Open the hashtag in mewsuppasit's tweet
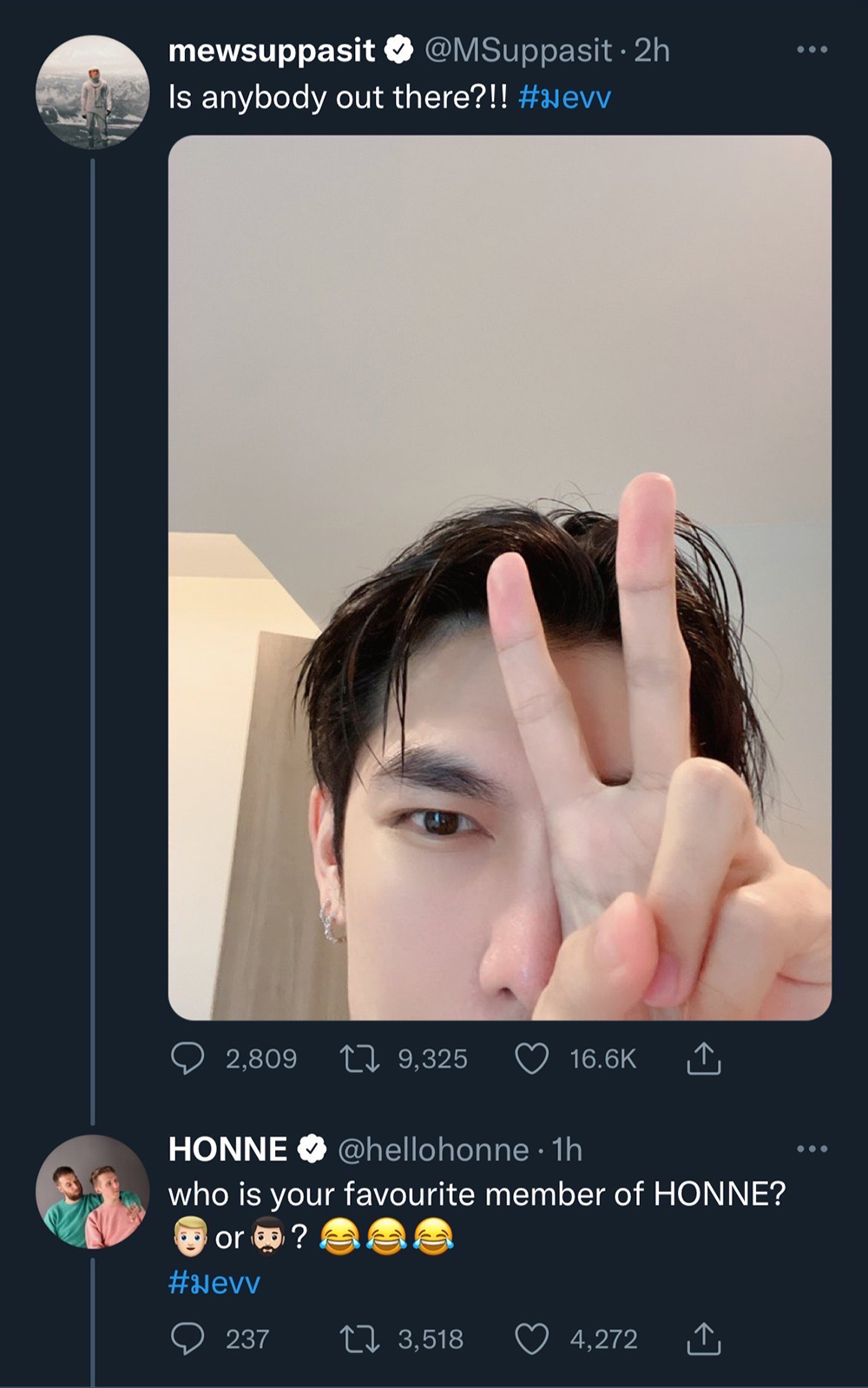This screenshot has height=1388, width=868. tap(564, 97)
